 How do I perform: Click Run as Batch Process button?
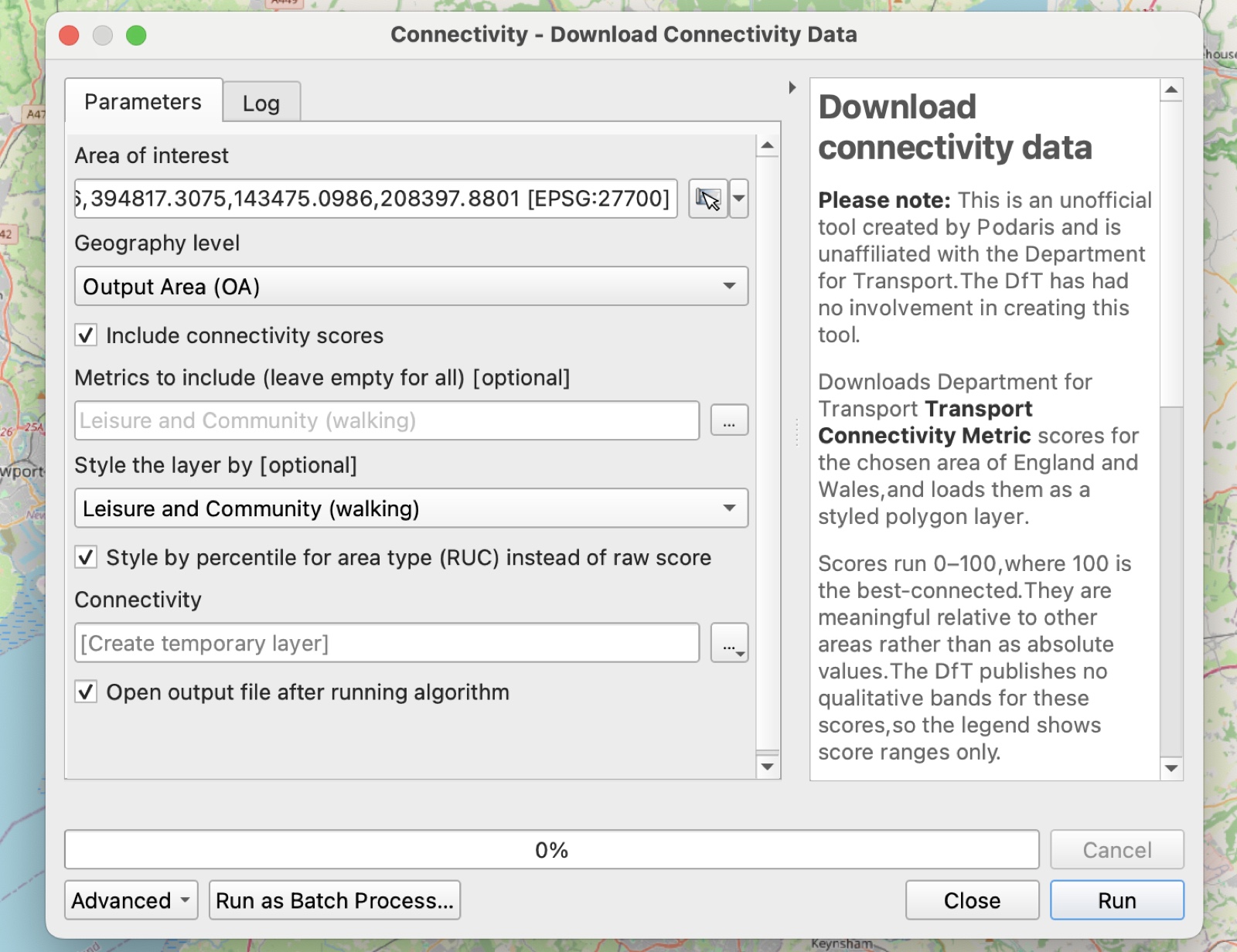[x=335, y=900]
